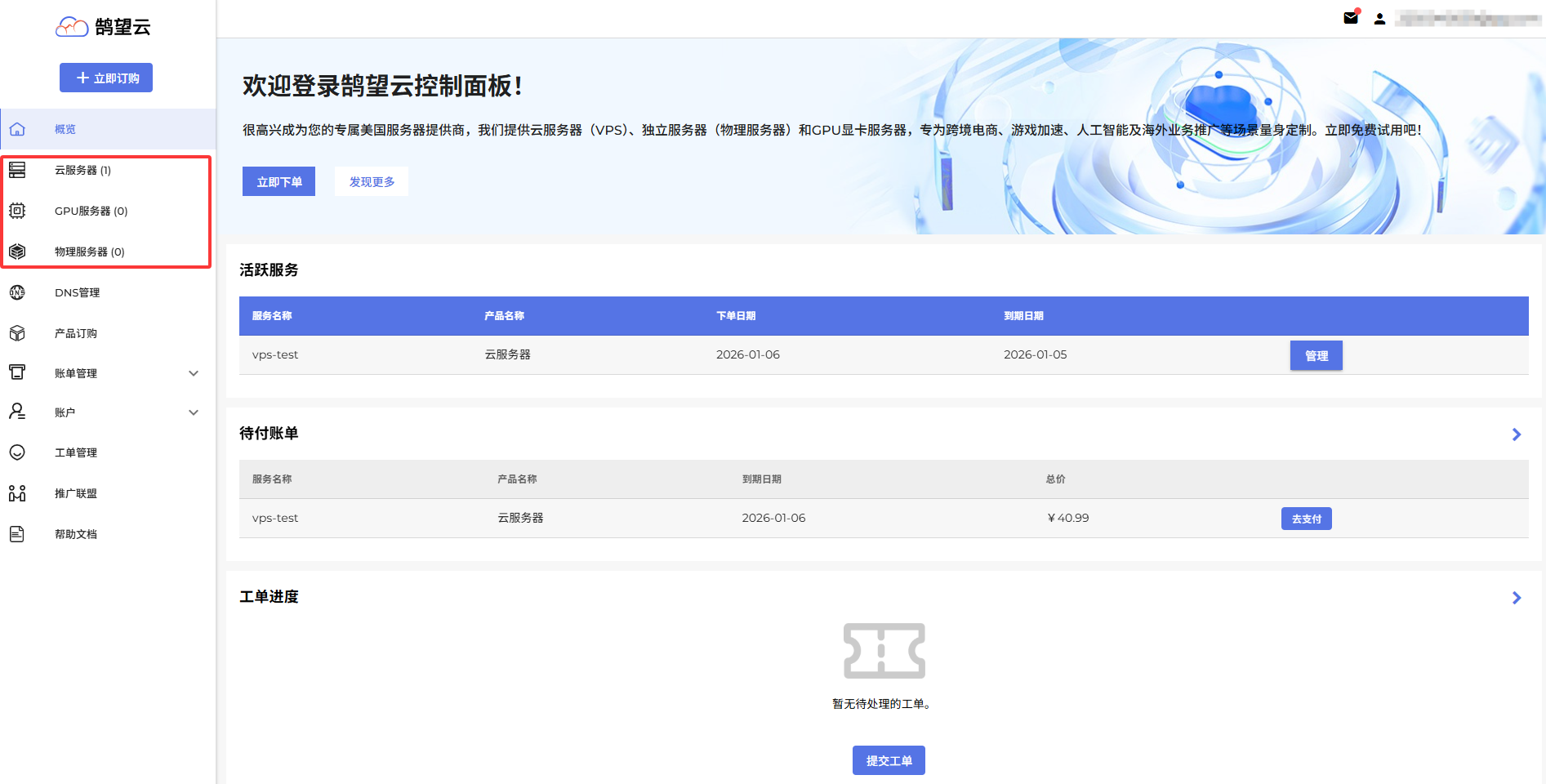Open the help documentation icon
This screenshot has height=784, width=1546.
coord(17,534)
